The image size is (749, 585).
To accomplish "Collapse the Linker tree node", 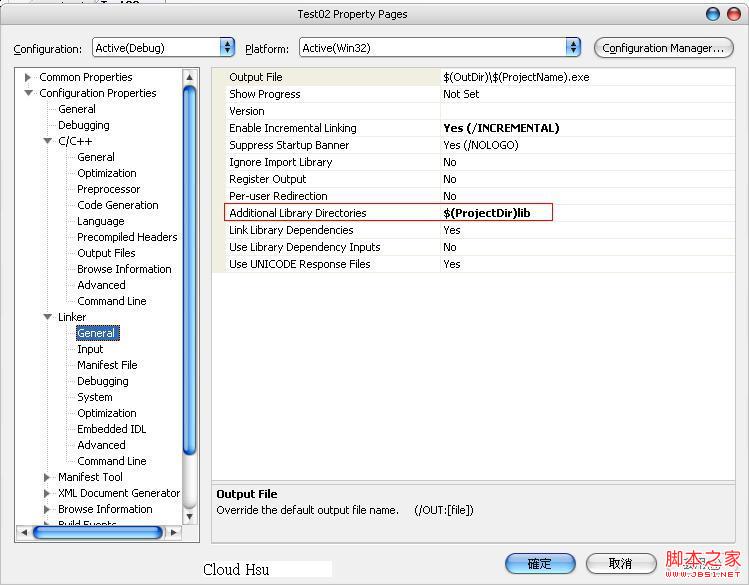I will tap(47, 317).
